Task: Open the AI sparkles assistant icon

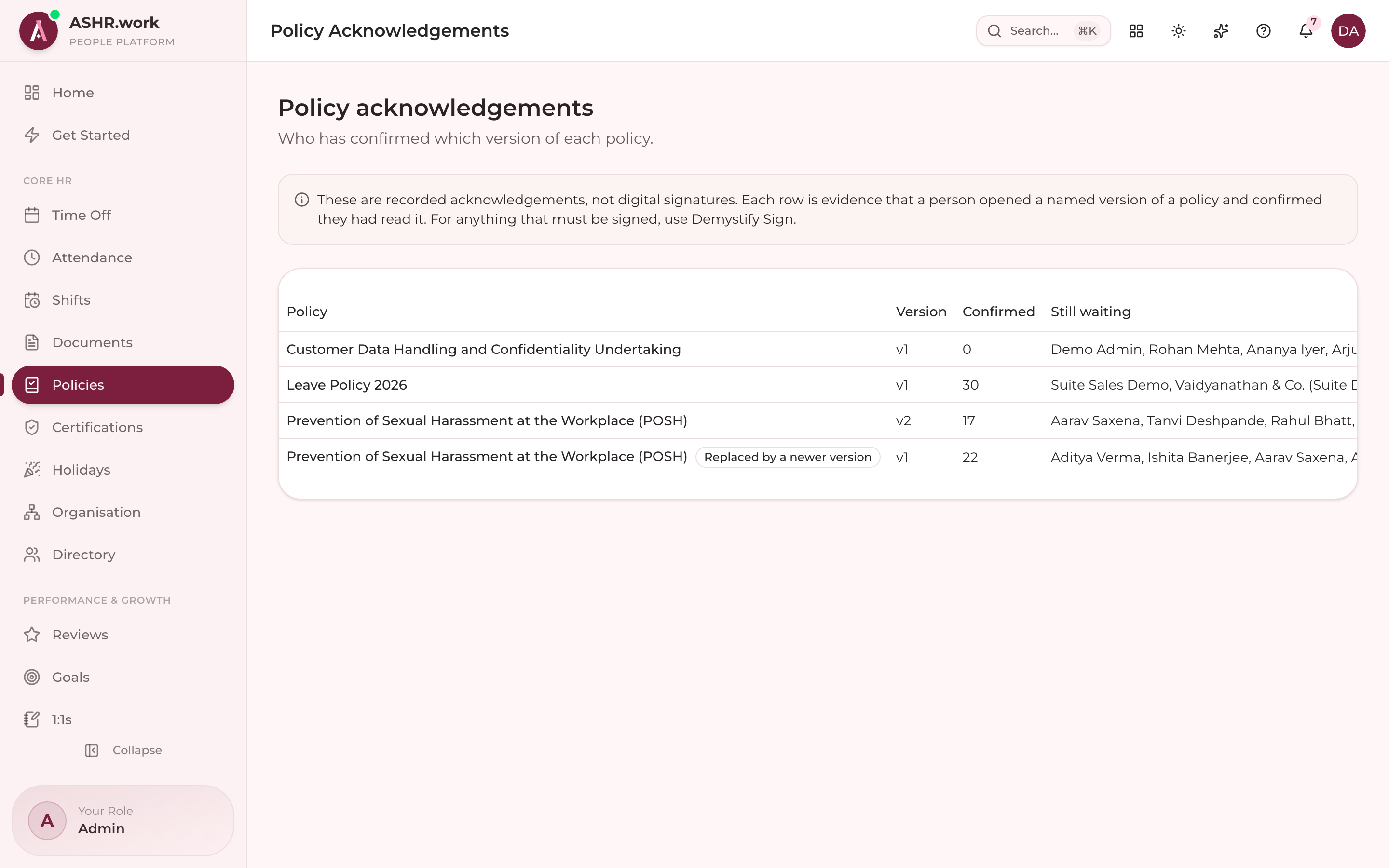Action: click(1221, 31)
